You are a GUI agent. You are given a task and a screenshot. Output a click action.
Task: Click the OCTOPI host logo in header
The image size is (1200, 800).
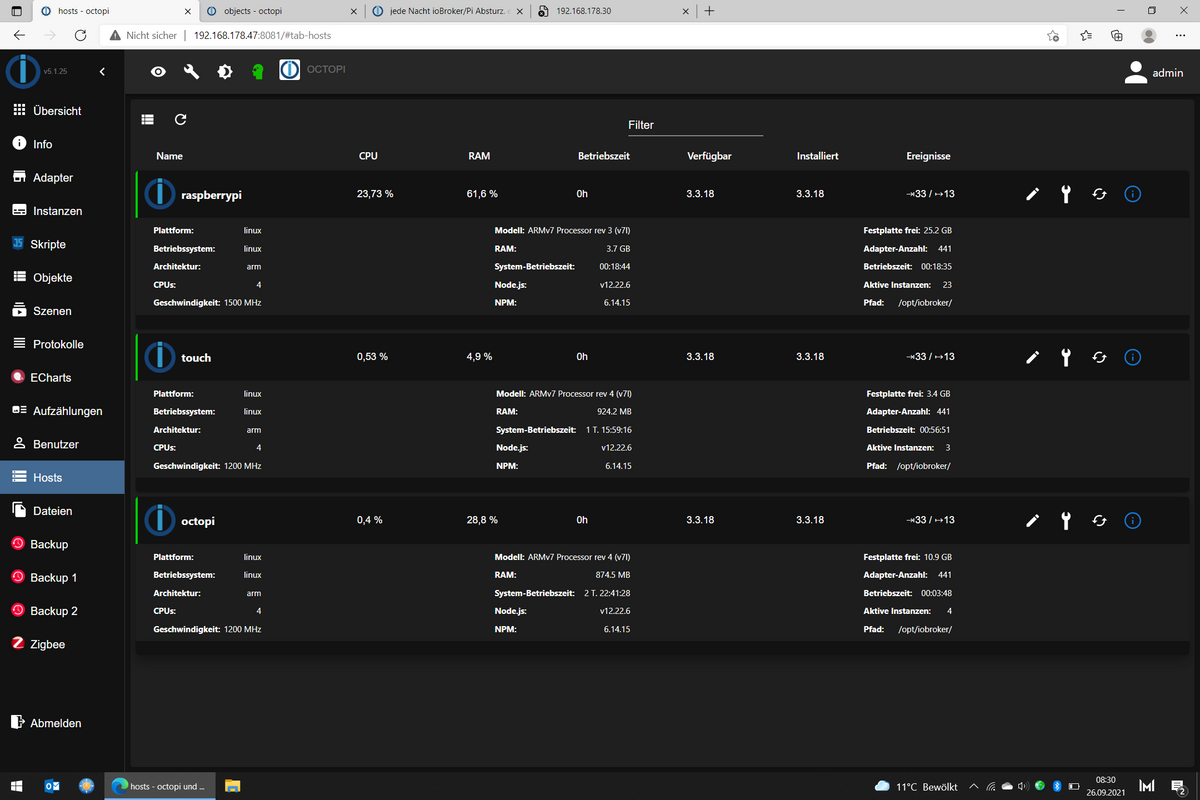coord(289,70)
